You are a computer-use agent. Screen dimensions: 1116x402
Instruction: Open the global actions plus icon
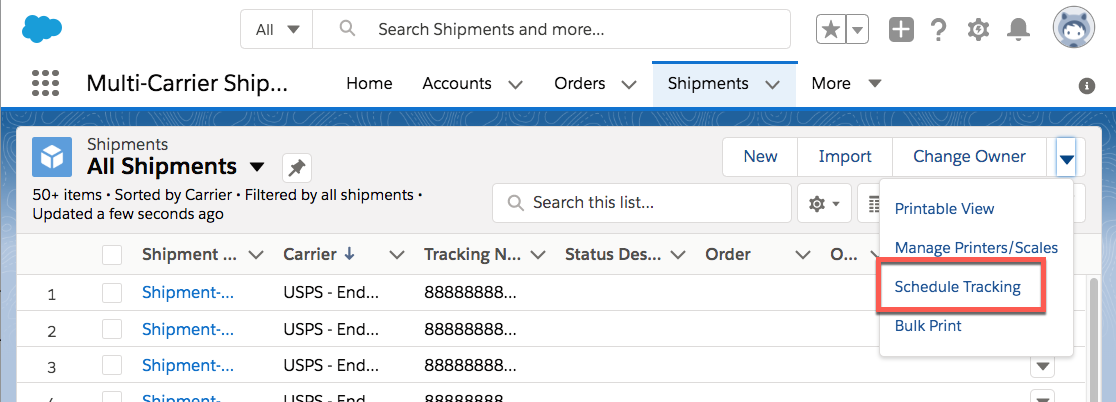tap(901, 30)
